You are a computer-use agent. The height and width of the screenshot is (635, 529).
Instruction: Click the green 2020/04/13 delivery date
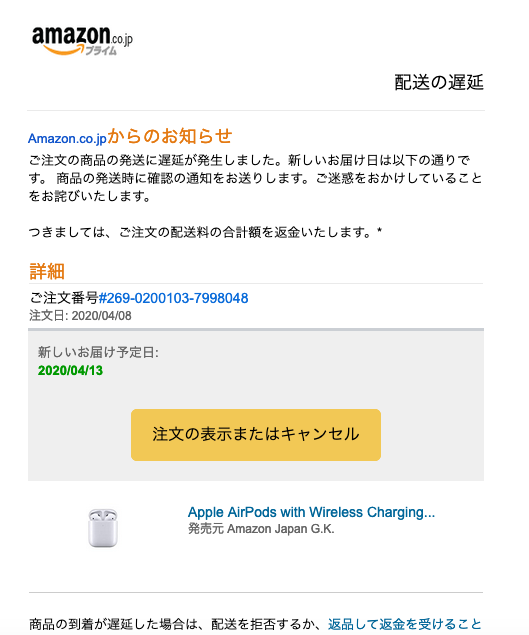70,371
